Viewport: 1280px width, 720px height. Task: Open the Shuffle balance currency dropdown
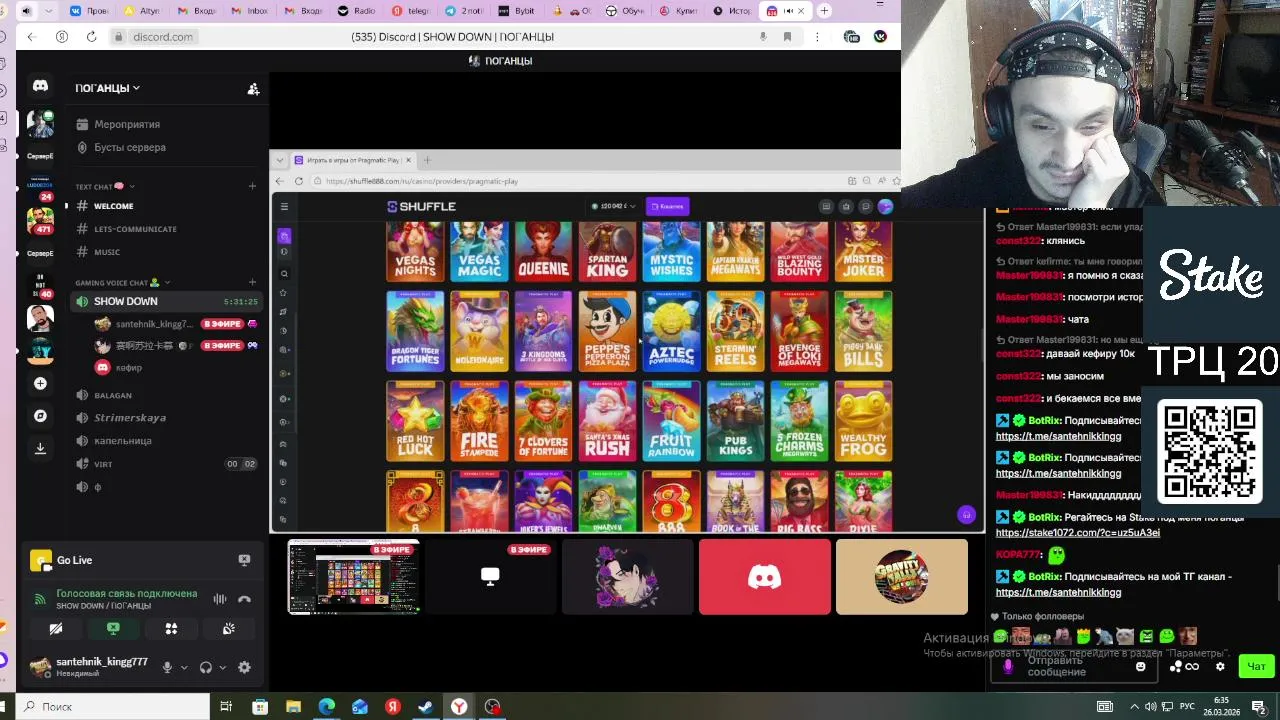click(x=614, y=206)
